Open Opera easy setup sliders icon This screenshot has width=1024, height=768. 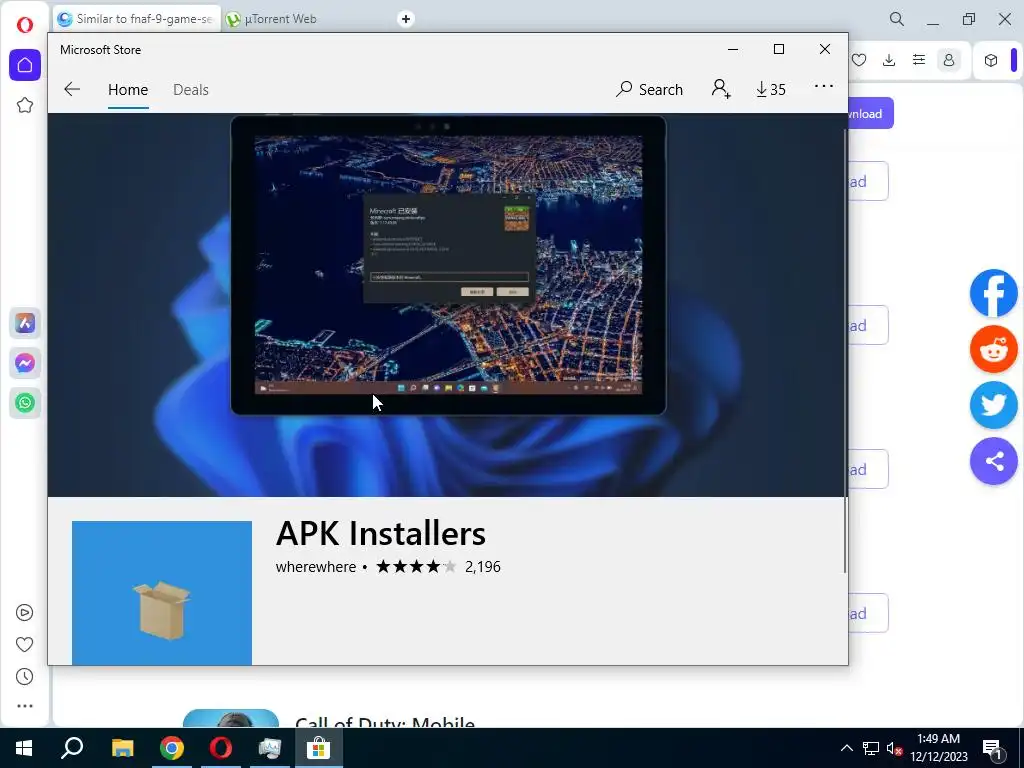coord(919,60)
